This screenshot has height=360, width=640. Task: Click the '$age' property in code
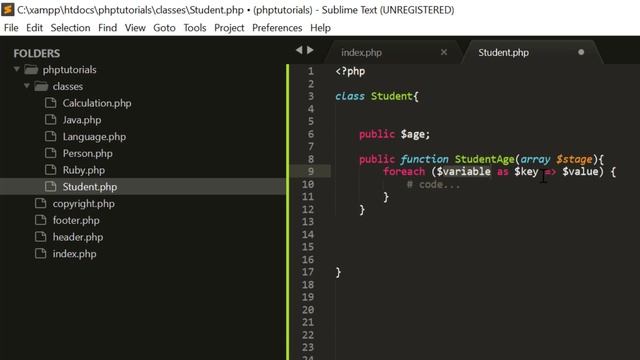(x=412, y=134)
